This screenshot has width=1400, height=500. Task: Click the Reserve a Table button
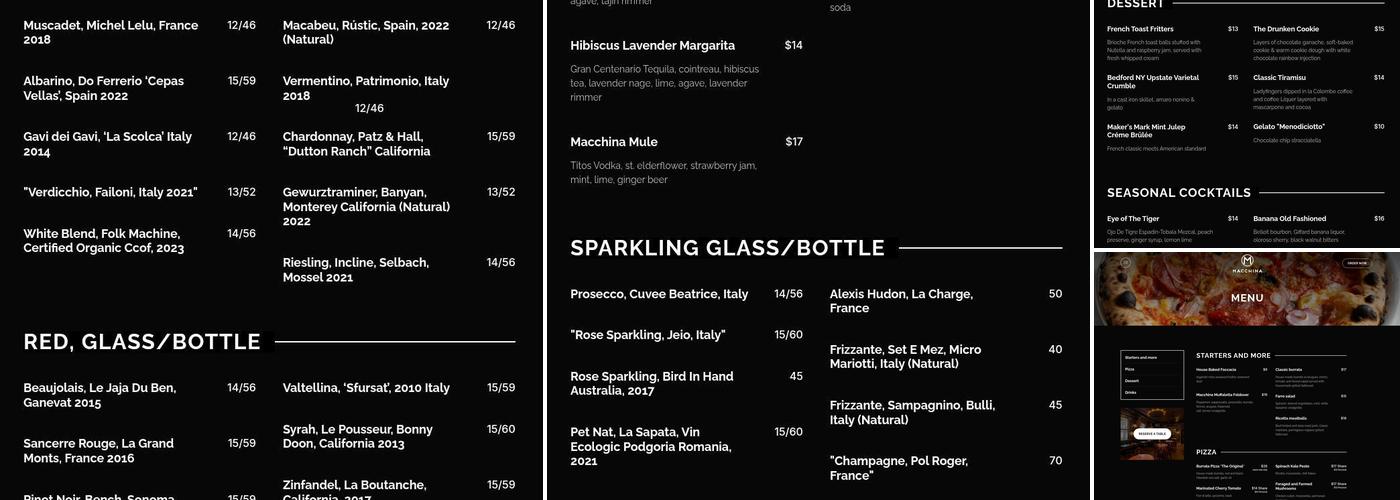(x=1152, y=434)
